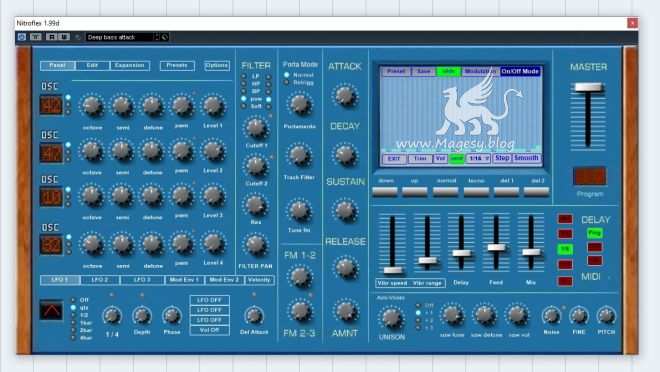Click the silver button under 'del 2' label
660x372 pixels.
click(536, 191)
